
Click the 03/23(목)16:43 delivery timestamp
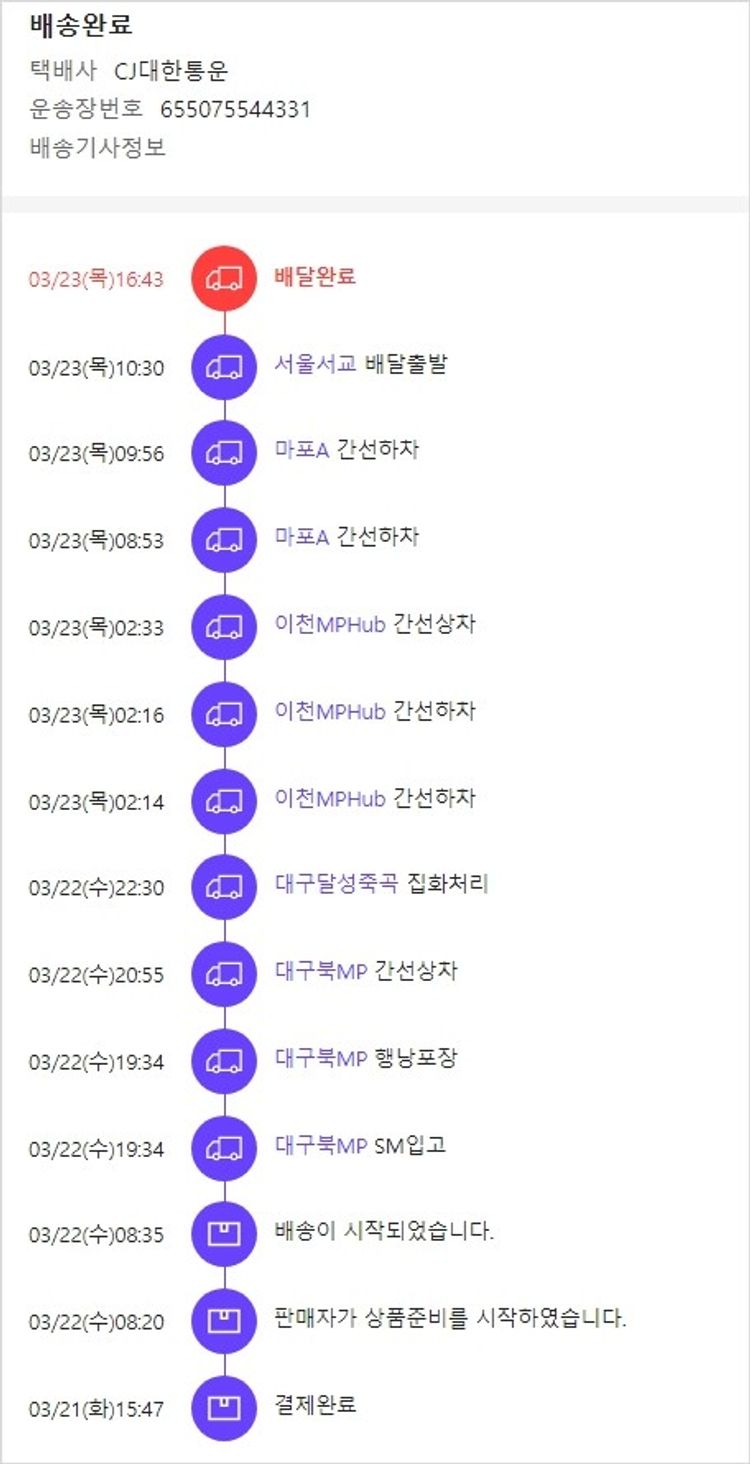(96, 279)
